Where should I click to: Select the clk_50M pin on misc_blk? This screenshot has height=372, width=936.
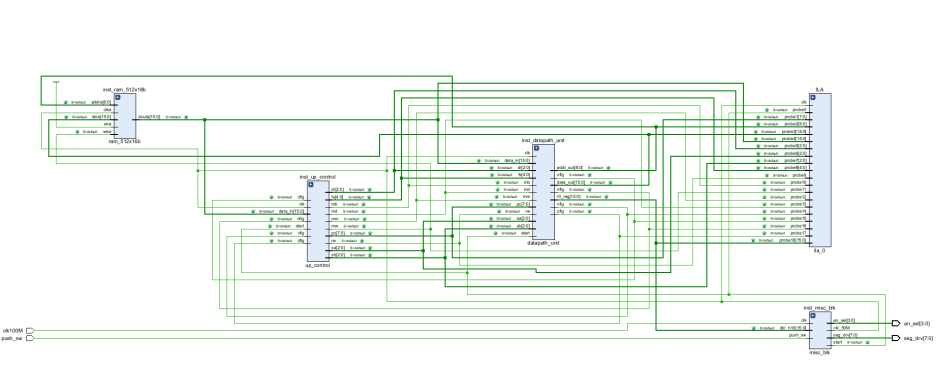point(842,328)
